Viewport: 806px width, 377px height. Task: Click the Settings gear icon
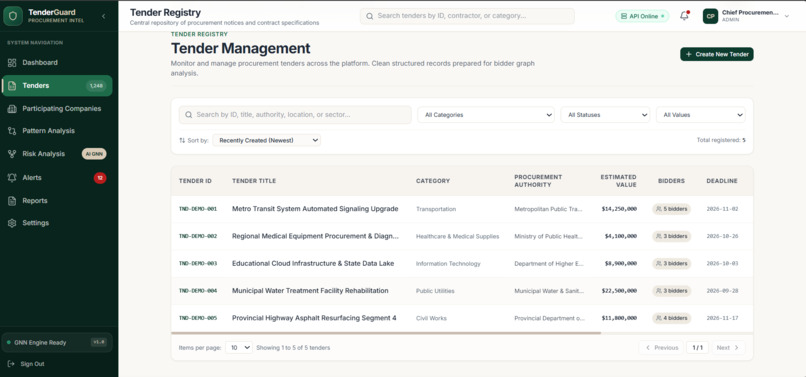[12, 223]
